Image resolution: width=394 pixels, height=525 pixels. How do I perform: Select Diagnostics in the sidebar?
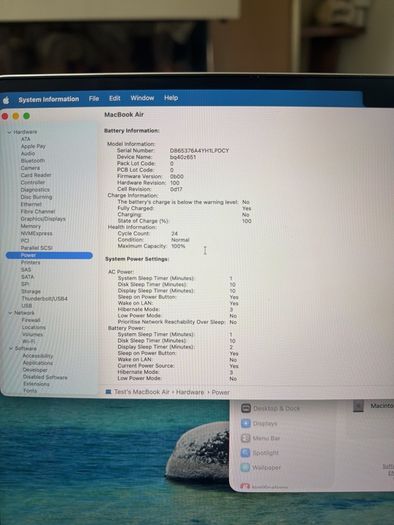coord(35,190)
